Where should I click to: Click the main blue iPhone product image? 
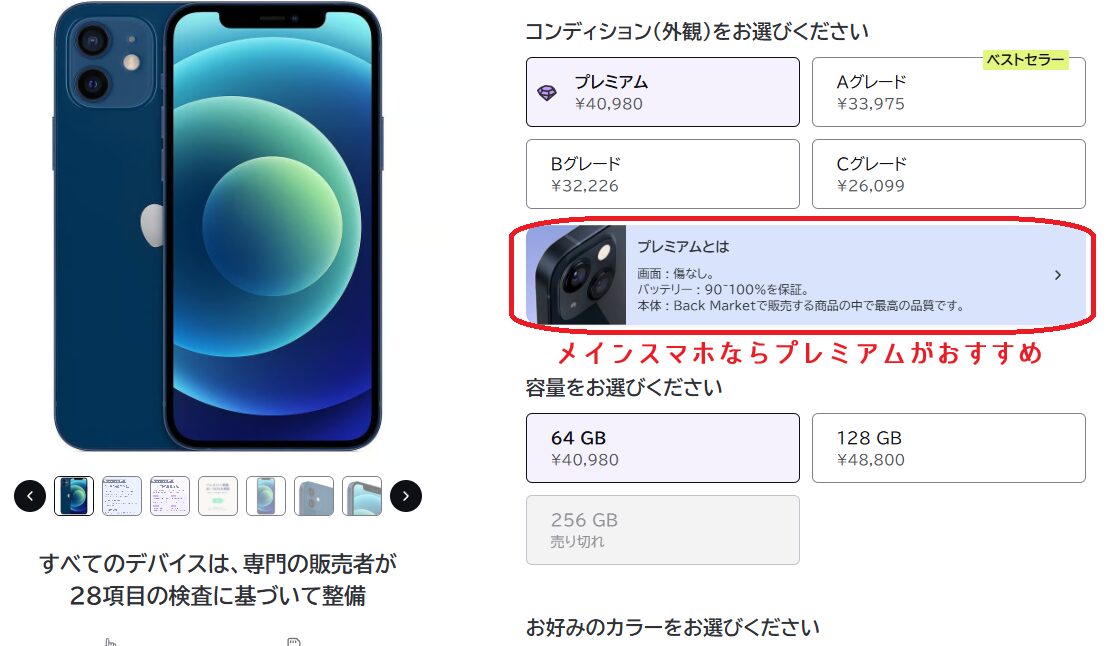(x=218, y=227)
